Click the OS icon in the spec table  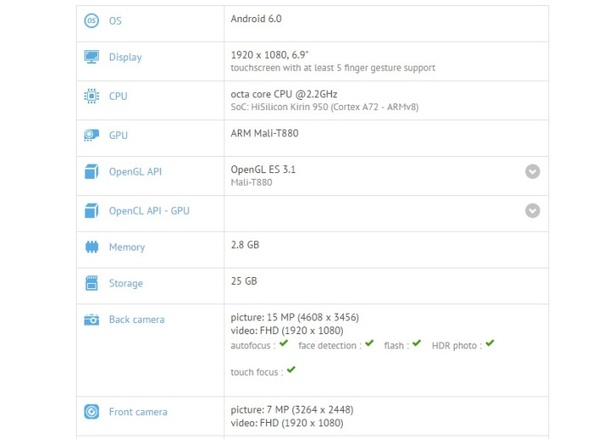tap(92, 21)
